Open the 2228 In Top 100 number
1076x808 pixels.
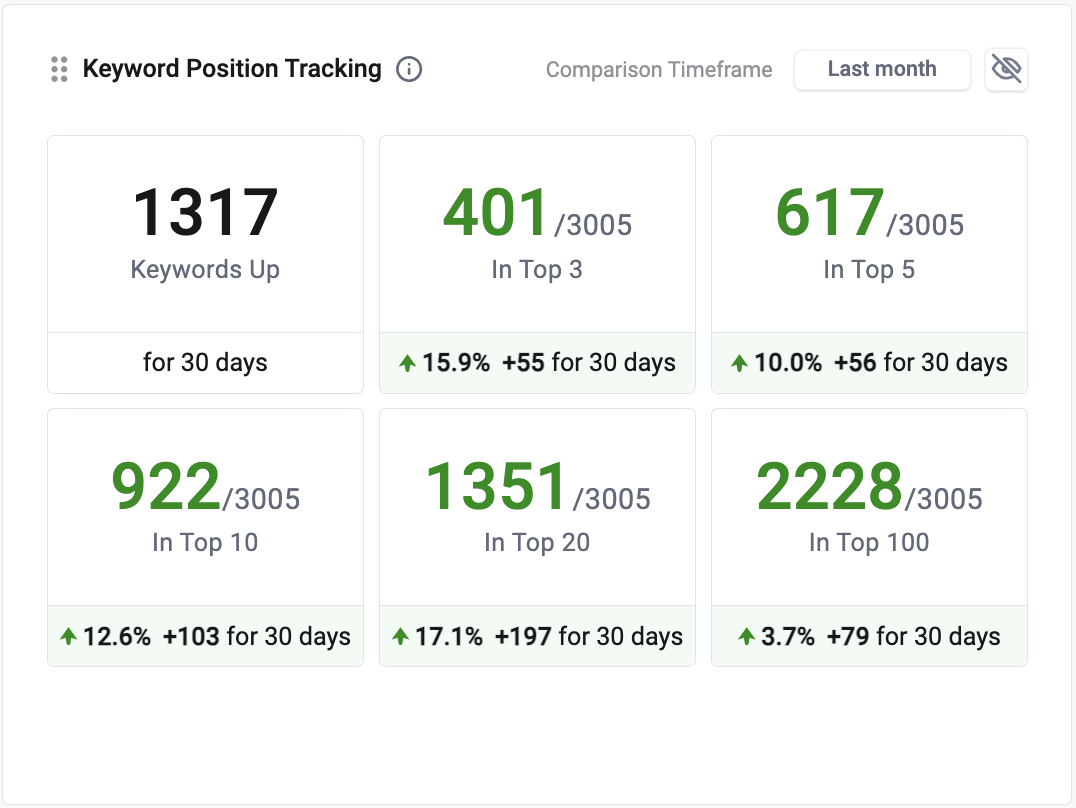pyautogui.click(x=829, y=486)
